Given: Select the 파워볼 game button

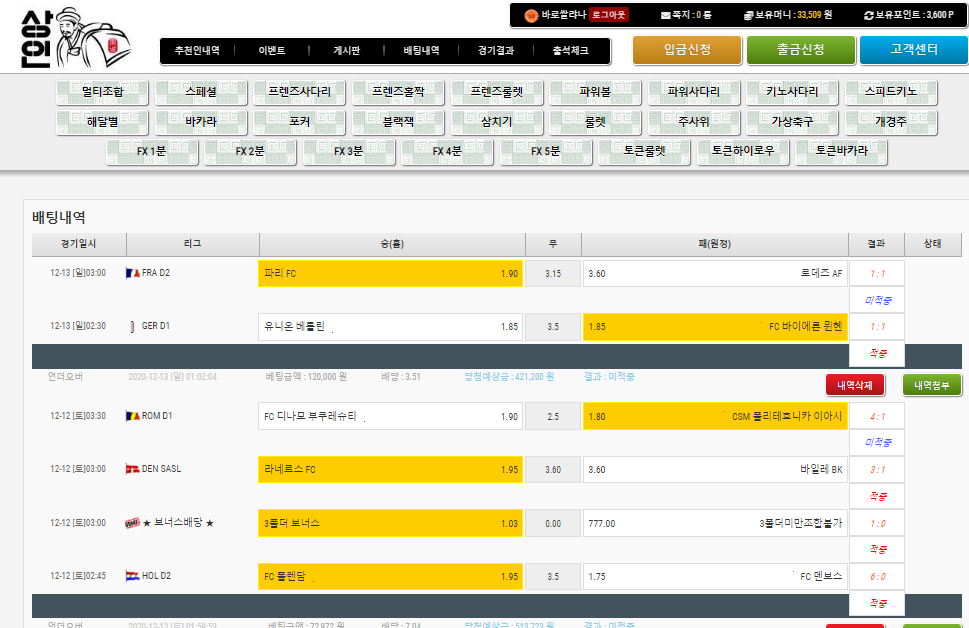Looking at the screenshot, I should click(x=595, y=92).
